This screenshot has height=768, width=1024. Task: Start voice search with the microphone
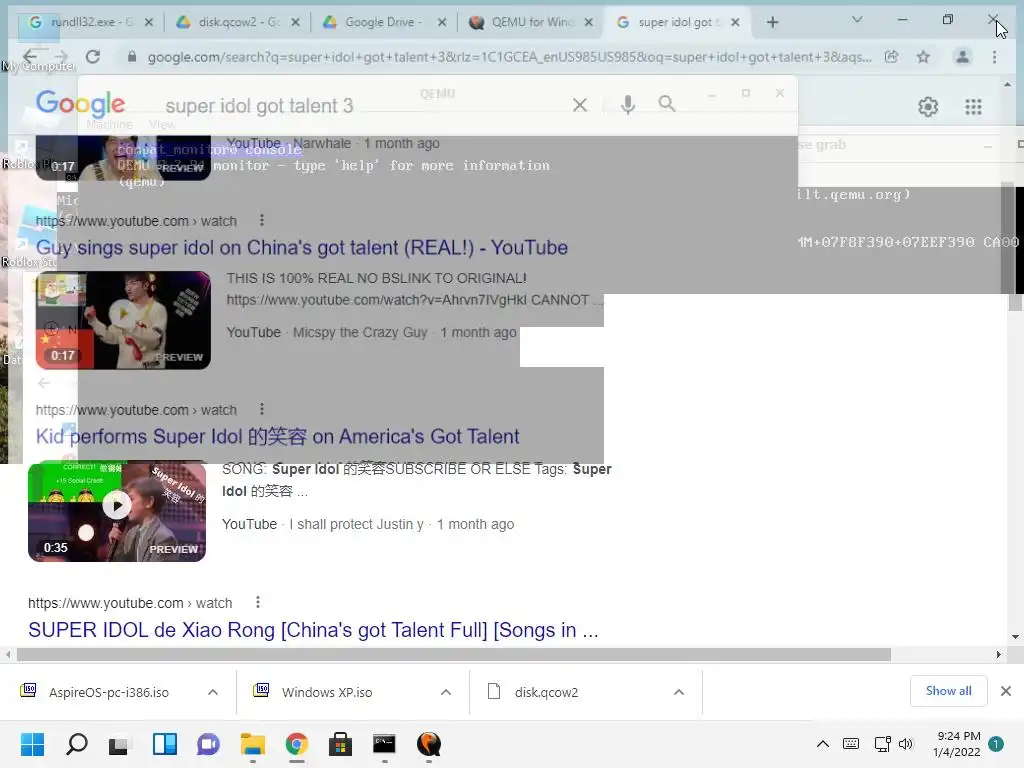[628, 104]
